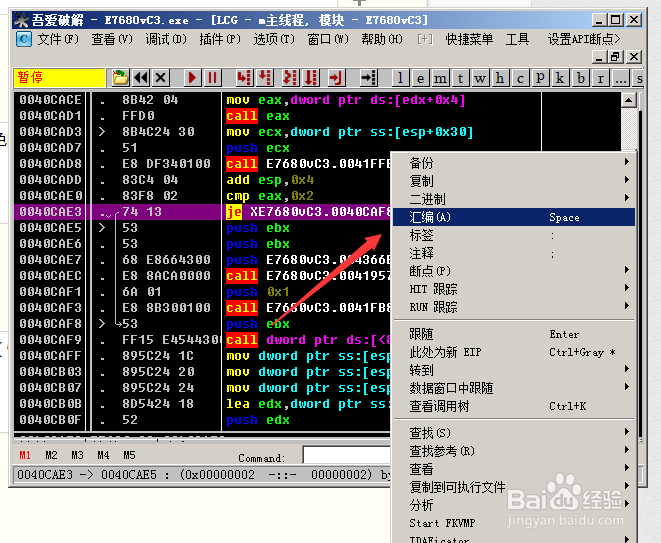Open handles 'h' button

click(500, 78)
